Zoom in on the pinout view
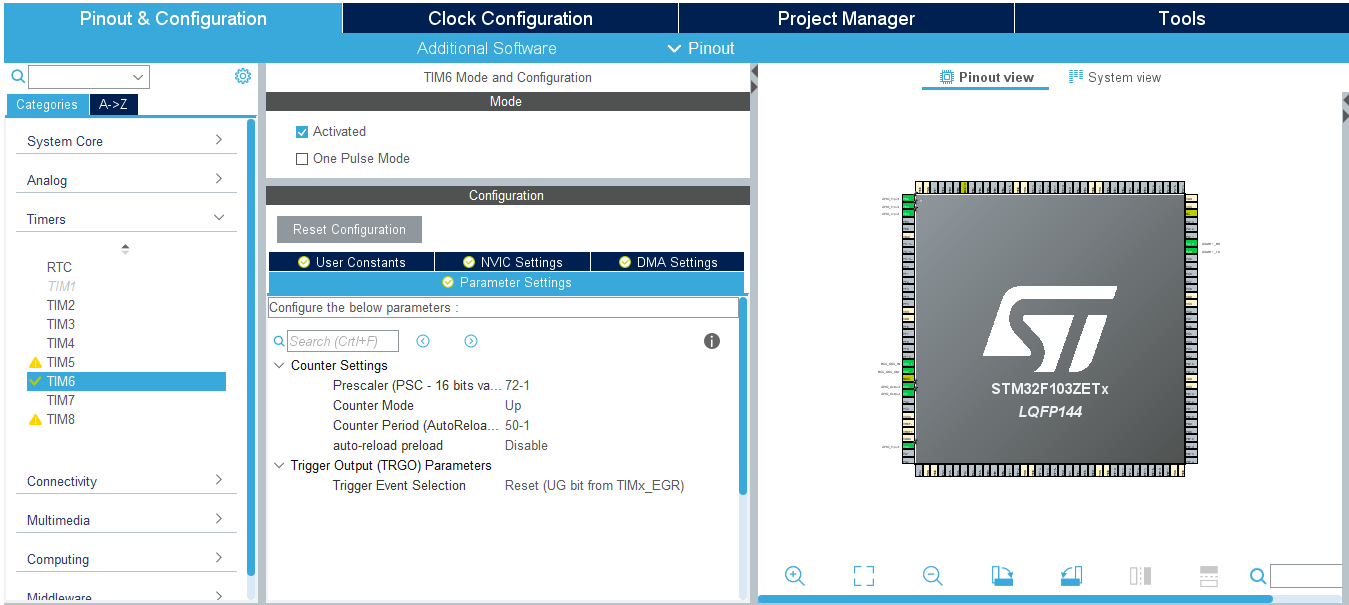Image resolution: width=1349 pixels, height=605 pixels. 795,576
